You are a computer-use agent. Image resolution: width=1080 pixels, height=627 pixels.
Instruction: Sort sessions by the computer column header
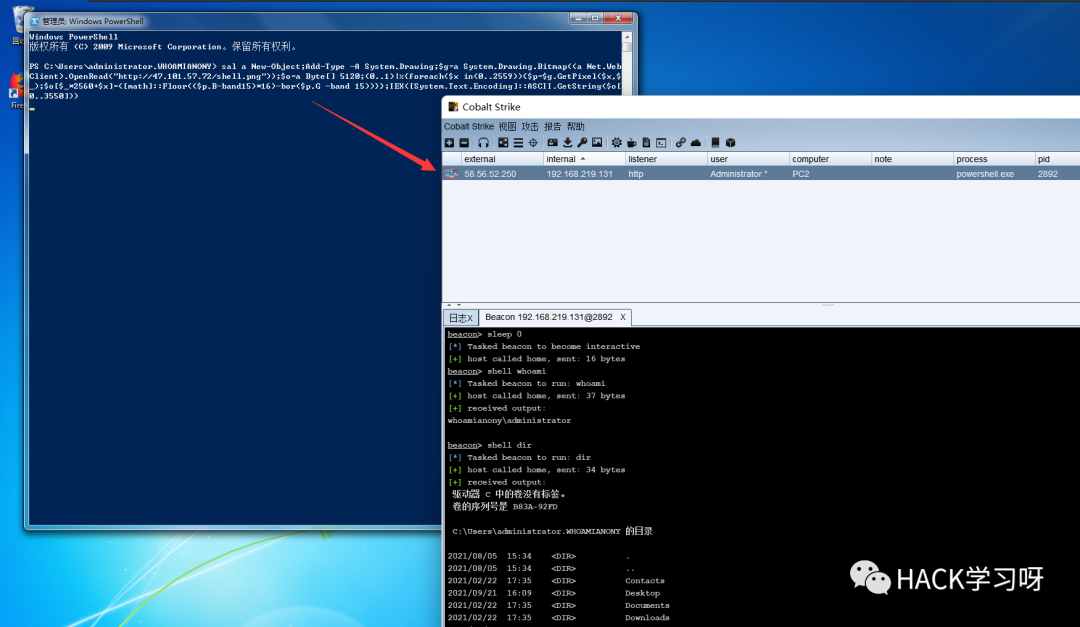[x=830, y=159]
